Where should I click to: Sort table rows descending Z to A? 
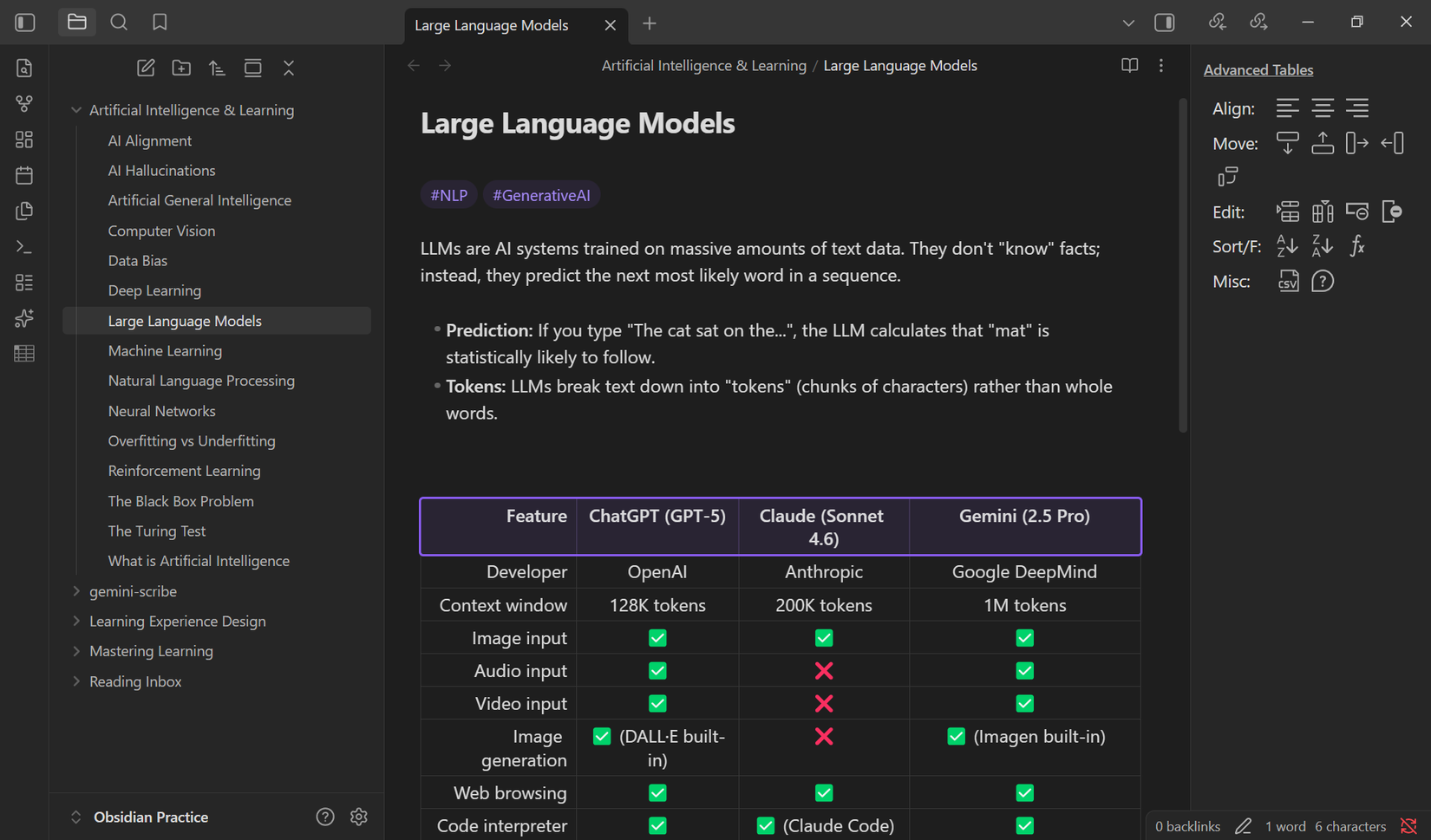1323,246
